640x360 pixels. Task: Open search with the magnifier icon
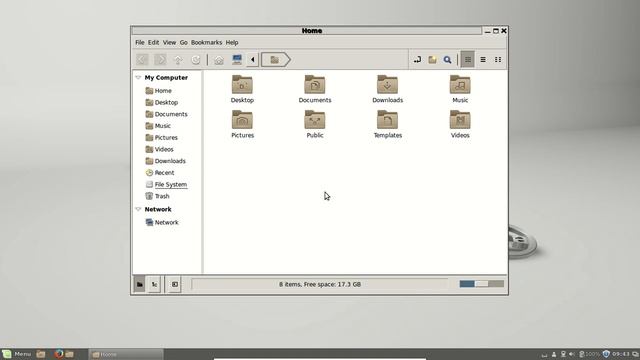pos(447,60)
